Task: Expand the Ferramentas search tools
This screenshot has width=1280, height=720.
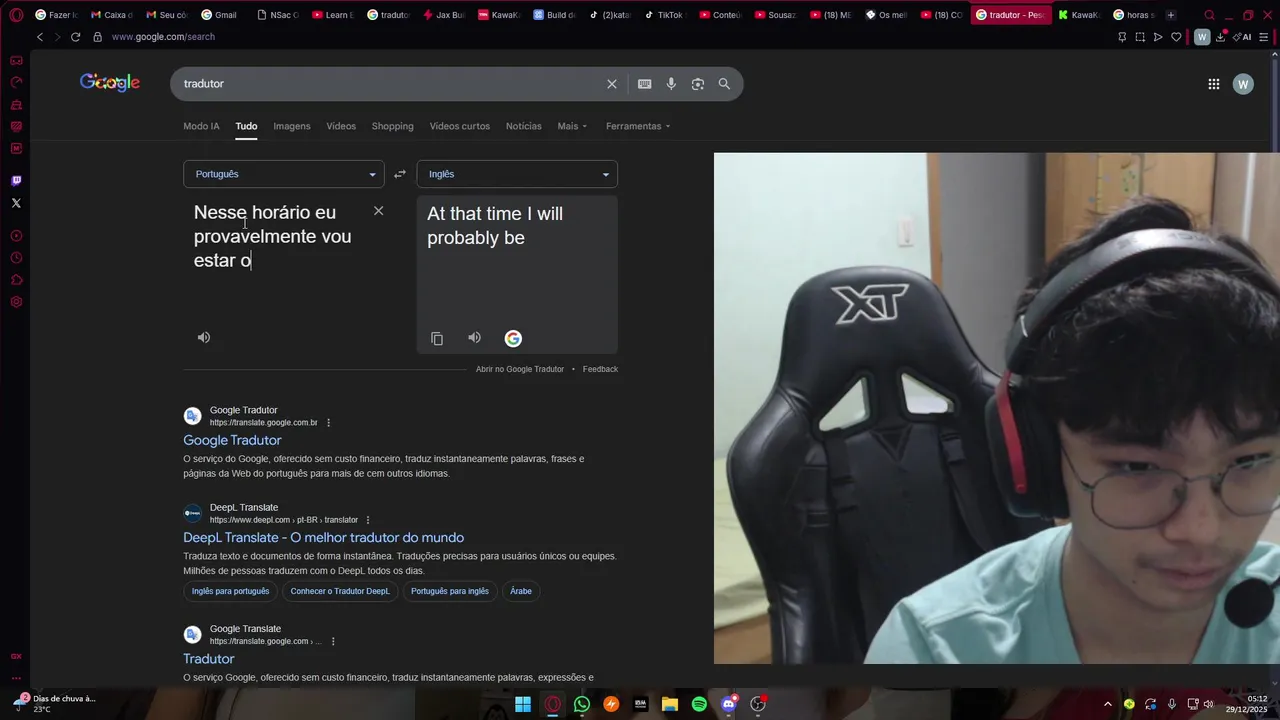Action: (638, 126)
